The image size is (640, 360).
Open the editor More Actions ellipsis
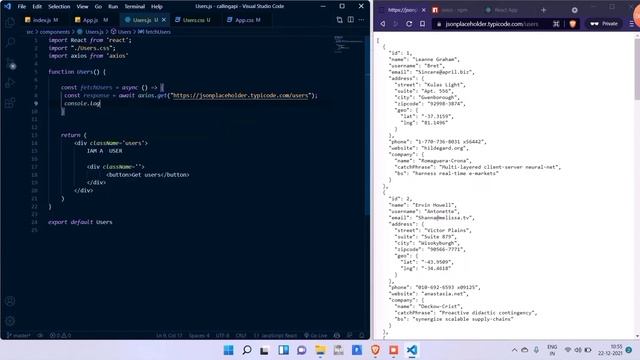pos(361,20)
